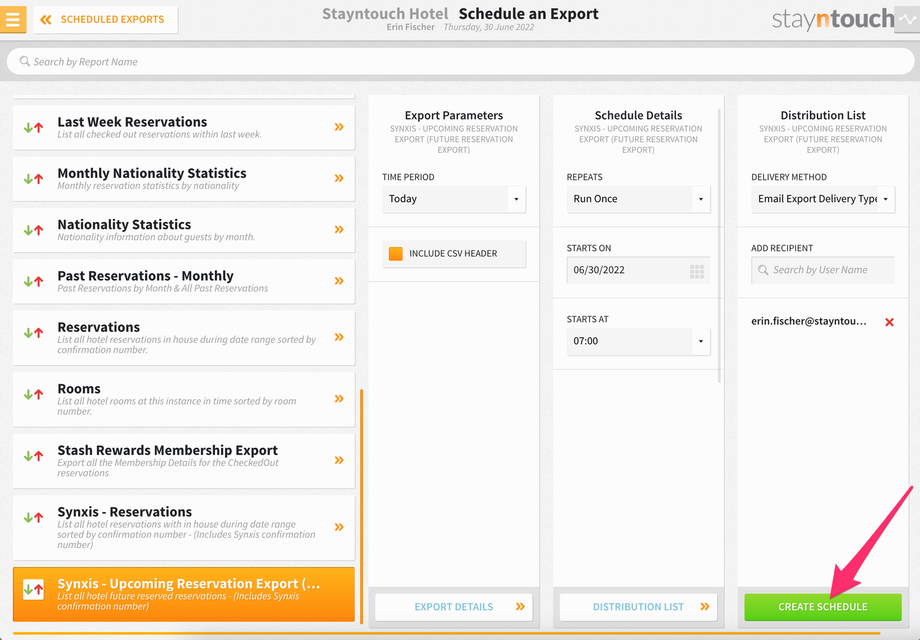Click export arrows icon for Synxis - Reservations
920x640 pixels.
(x=33, y=517)
